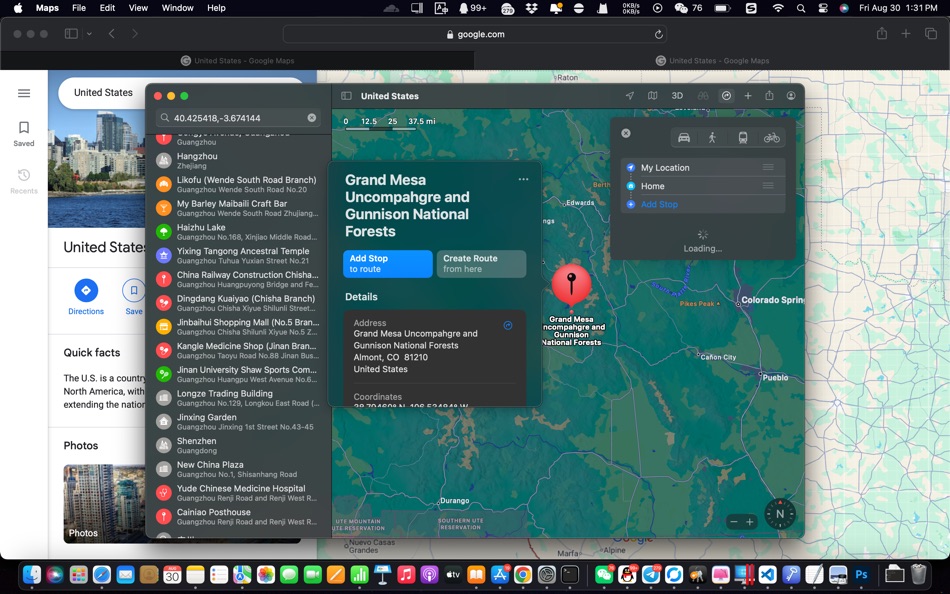Open the Maps application menu
The height and width of the screenshot is (594, 950).
click(47, 8)
